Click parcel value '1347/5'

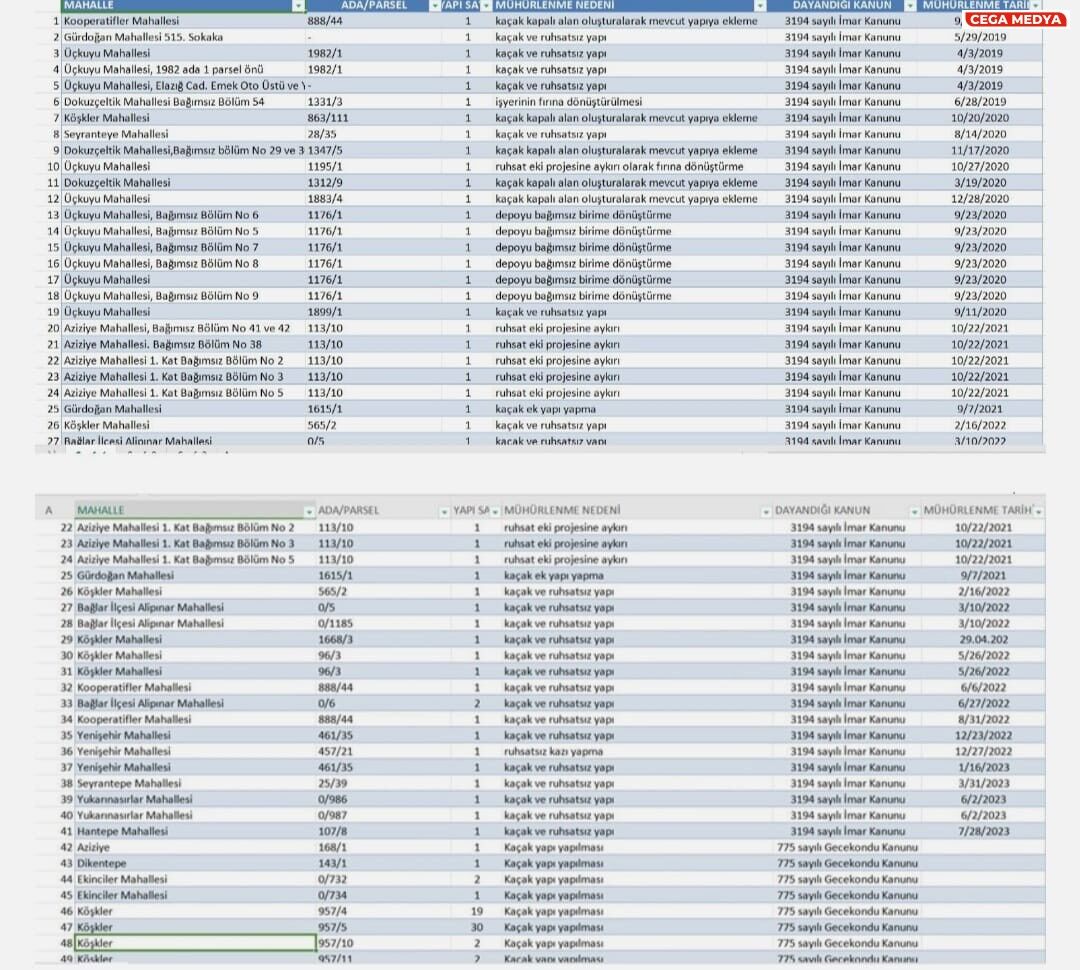pos(325,150)
